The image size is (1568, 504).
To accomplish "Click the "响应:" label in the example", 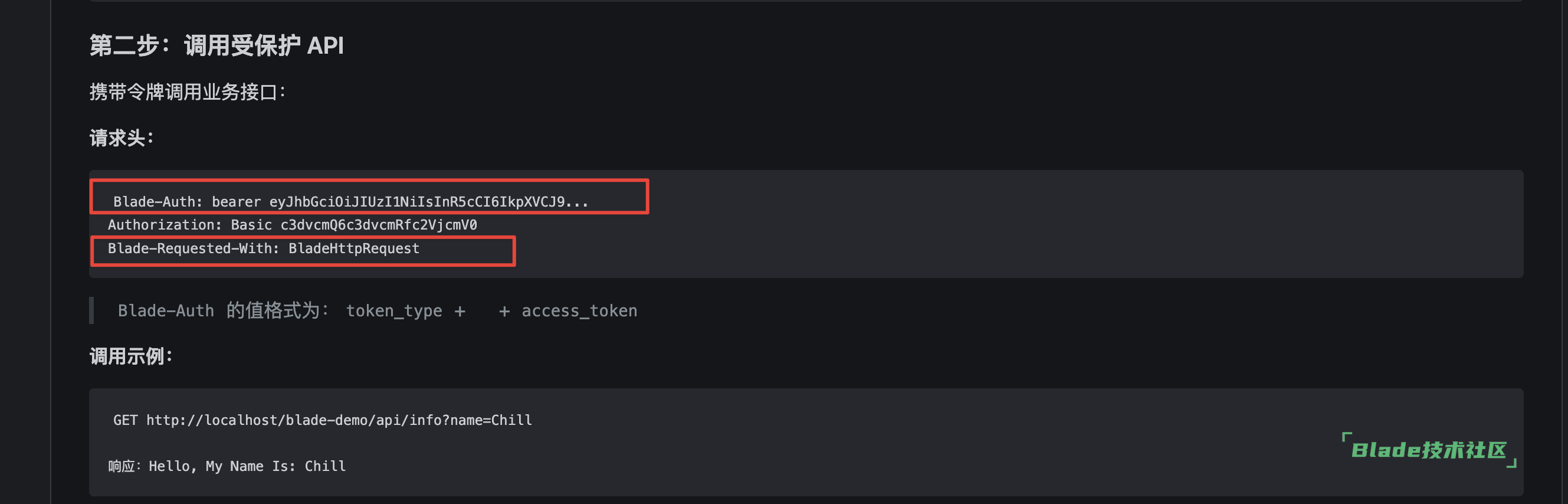I will 124,466.
